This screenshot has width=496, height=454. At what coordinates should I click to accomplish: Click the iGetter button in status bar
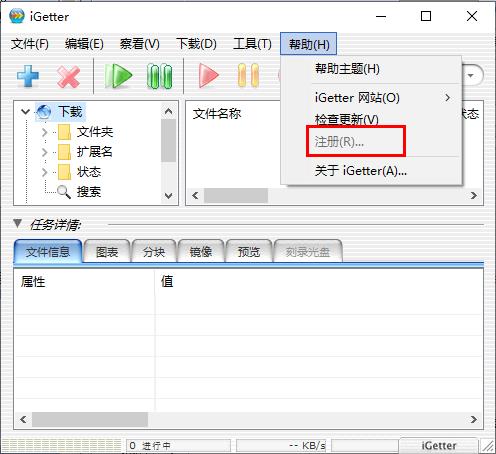click(439, 445)
